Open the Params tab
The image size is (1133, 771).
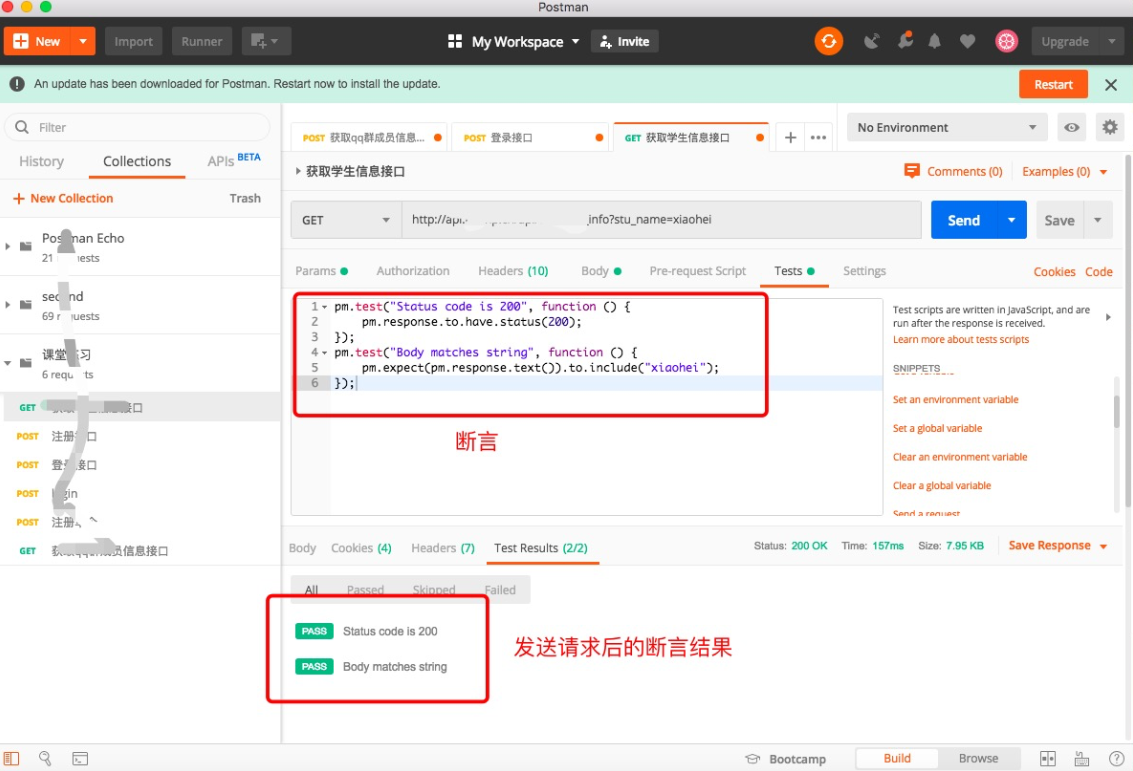click(x=322, y=271)
